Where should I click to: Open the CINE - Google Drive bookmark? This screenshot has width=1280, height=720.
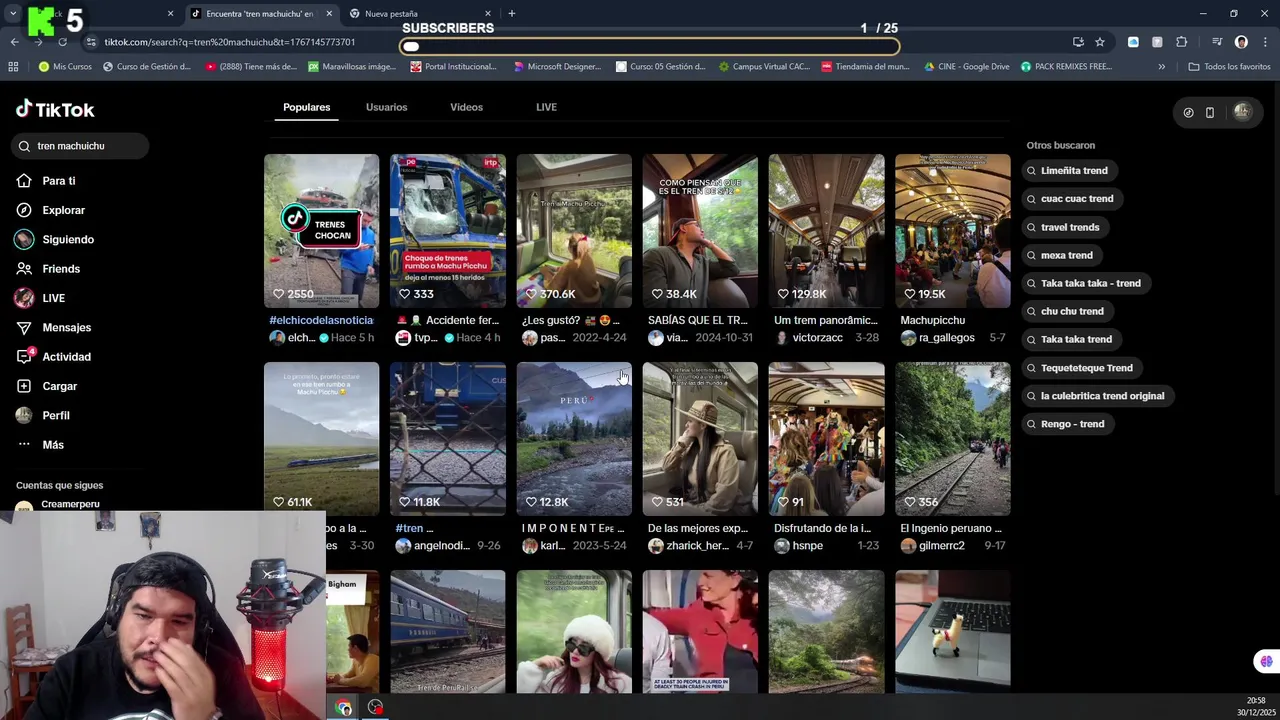pyautogui.click(x=966, y=67)
